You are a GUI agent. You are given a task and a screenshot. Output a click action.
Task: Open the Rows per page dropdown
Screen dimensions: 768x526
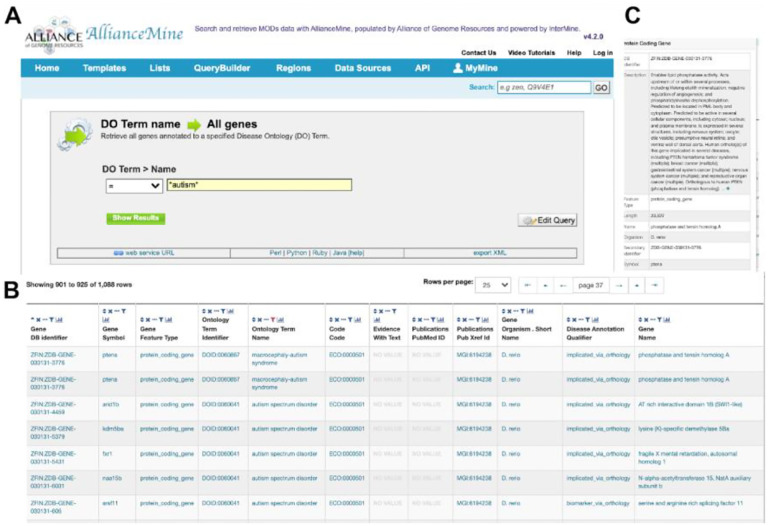click(493, 285)
